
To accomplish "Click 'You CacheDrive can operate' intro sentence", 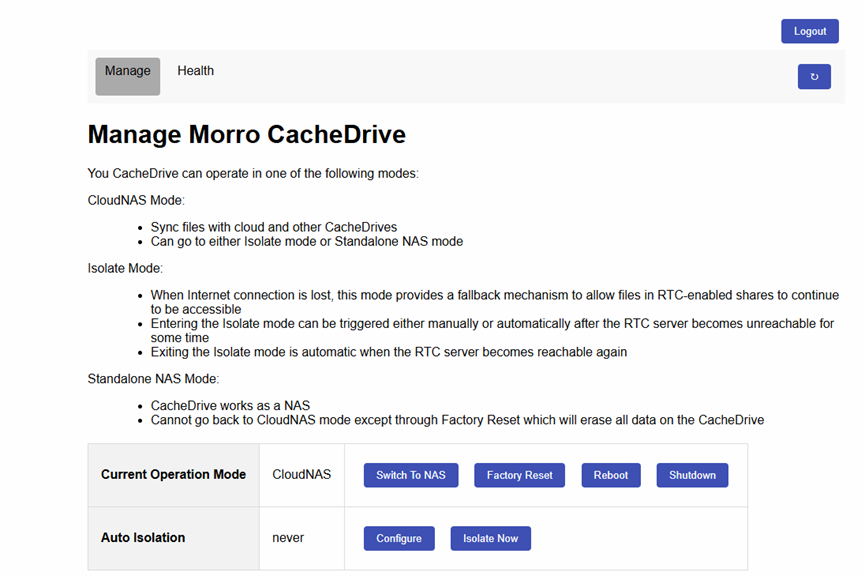I will [x=253, y=173].
